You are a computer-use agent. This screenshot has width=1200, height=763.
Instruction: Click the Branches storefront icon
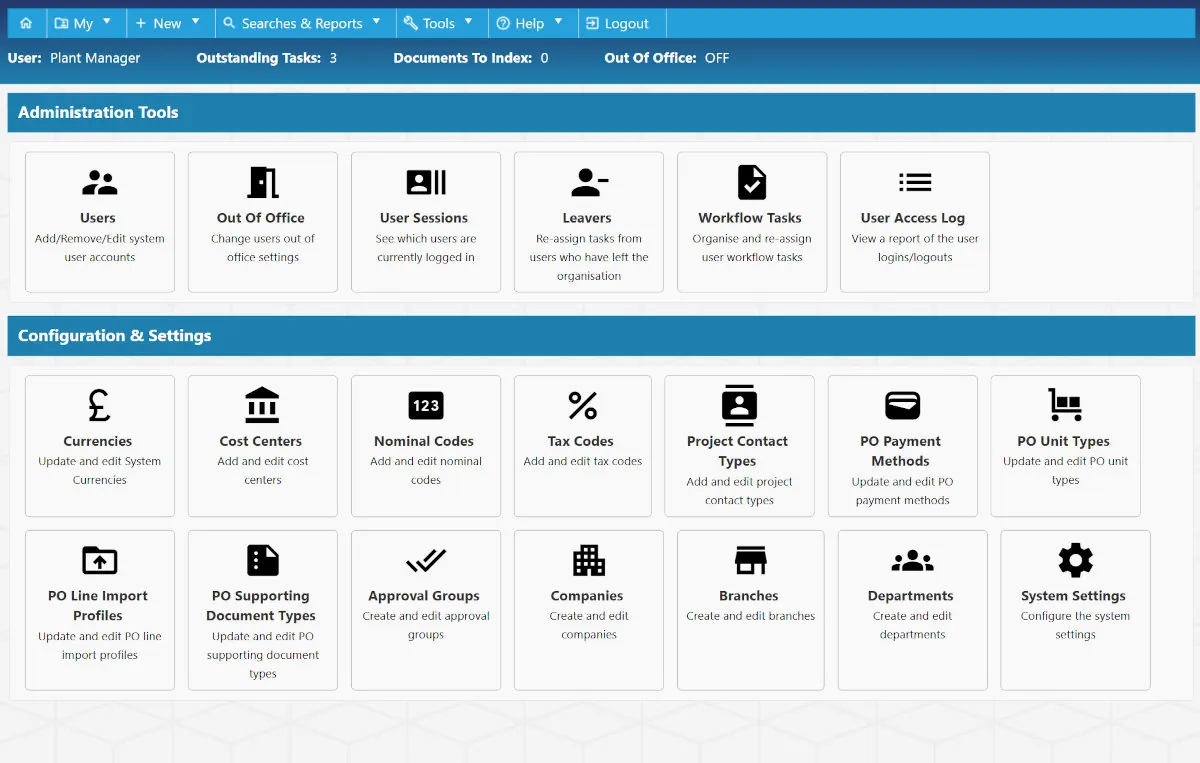point(751,560)
